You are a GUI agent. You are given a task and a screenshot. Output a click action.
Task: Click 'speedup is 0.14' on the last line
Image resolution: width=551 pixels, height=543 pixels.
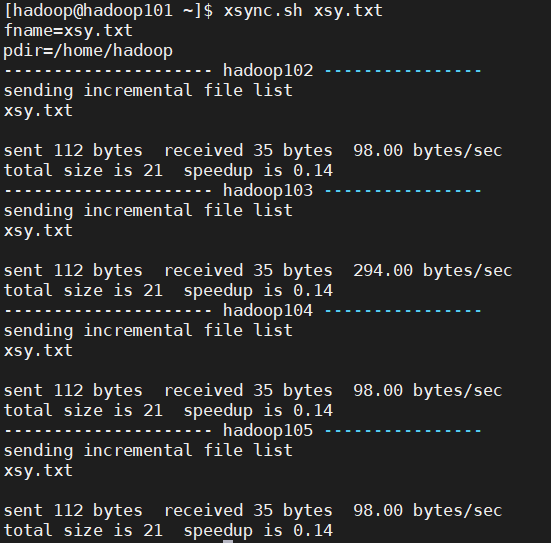coord(258,531)
